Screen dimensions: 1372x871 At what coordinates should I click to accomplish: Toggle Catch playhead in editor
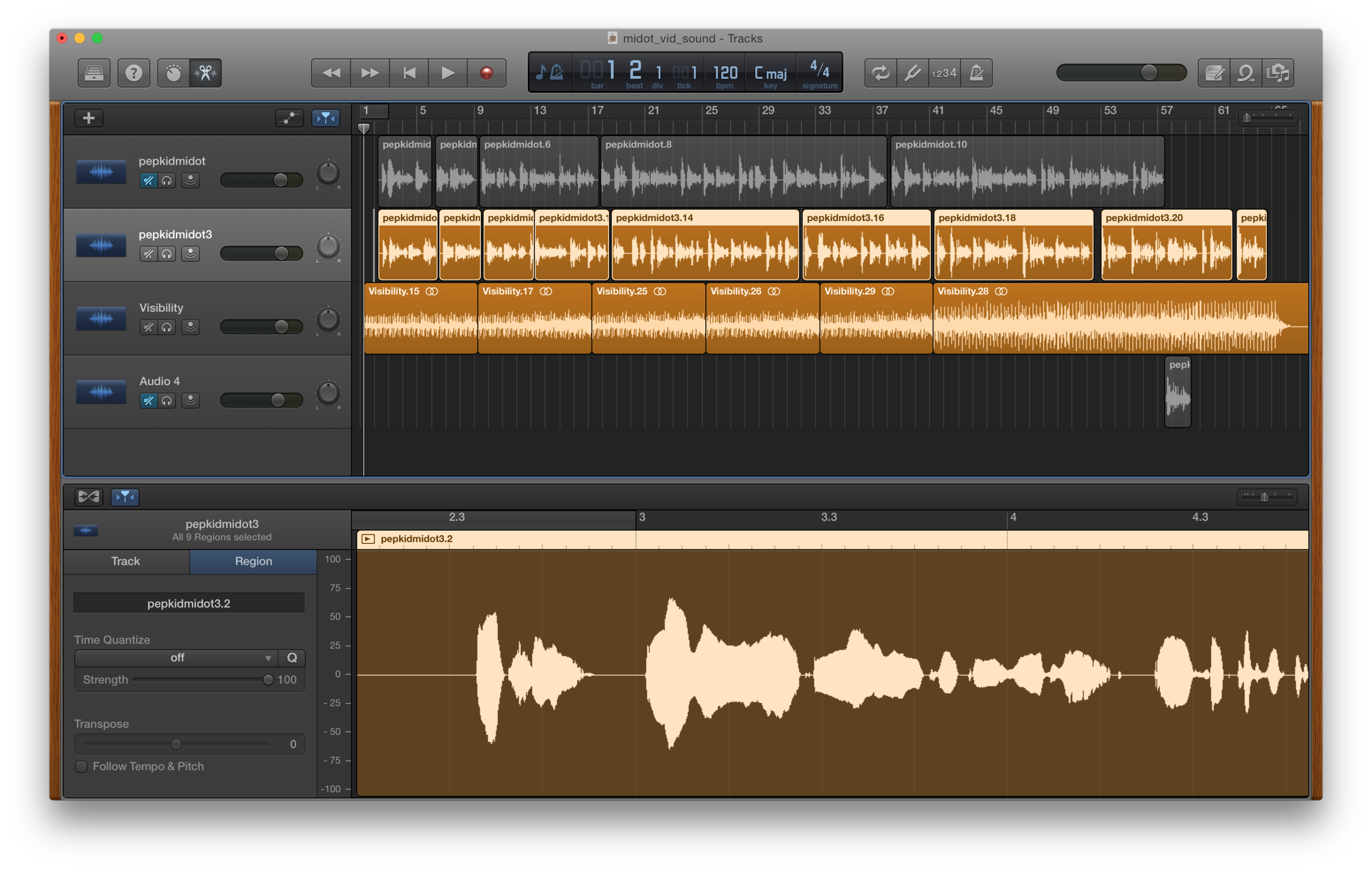125,497
